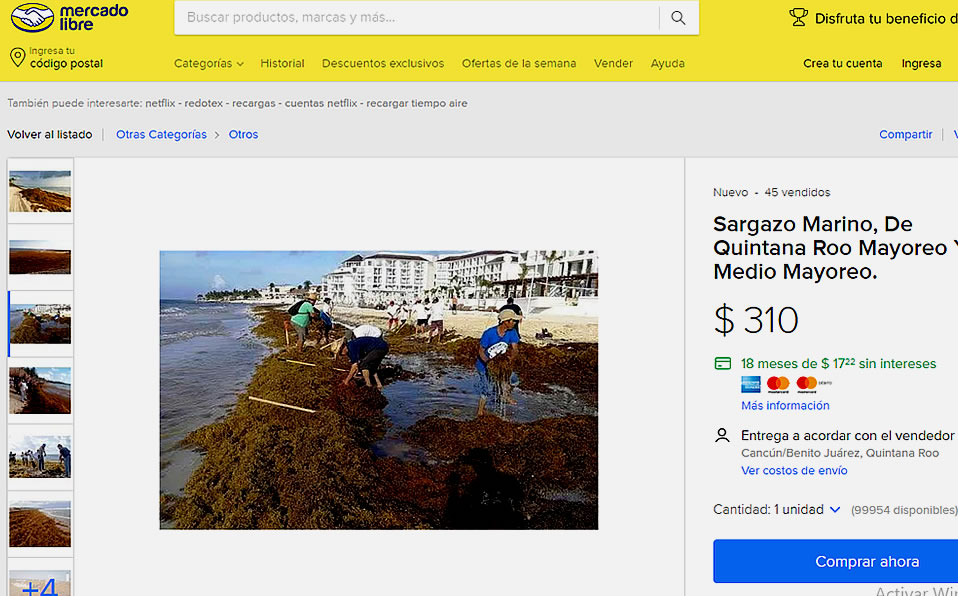The image size is (958, 596).
Task: Click the Compartir link
Action: point(905,134)
